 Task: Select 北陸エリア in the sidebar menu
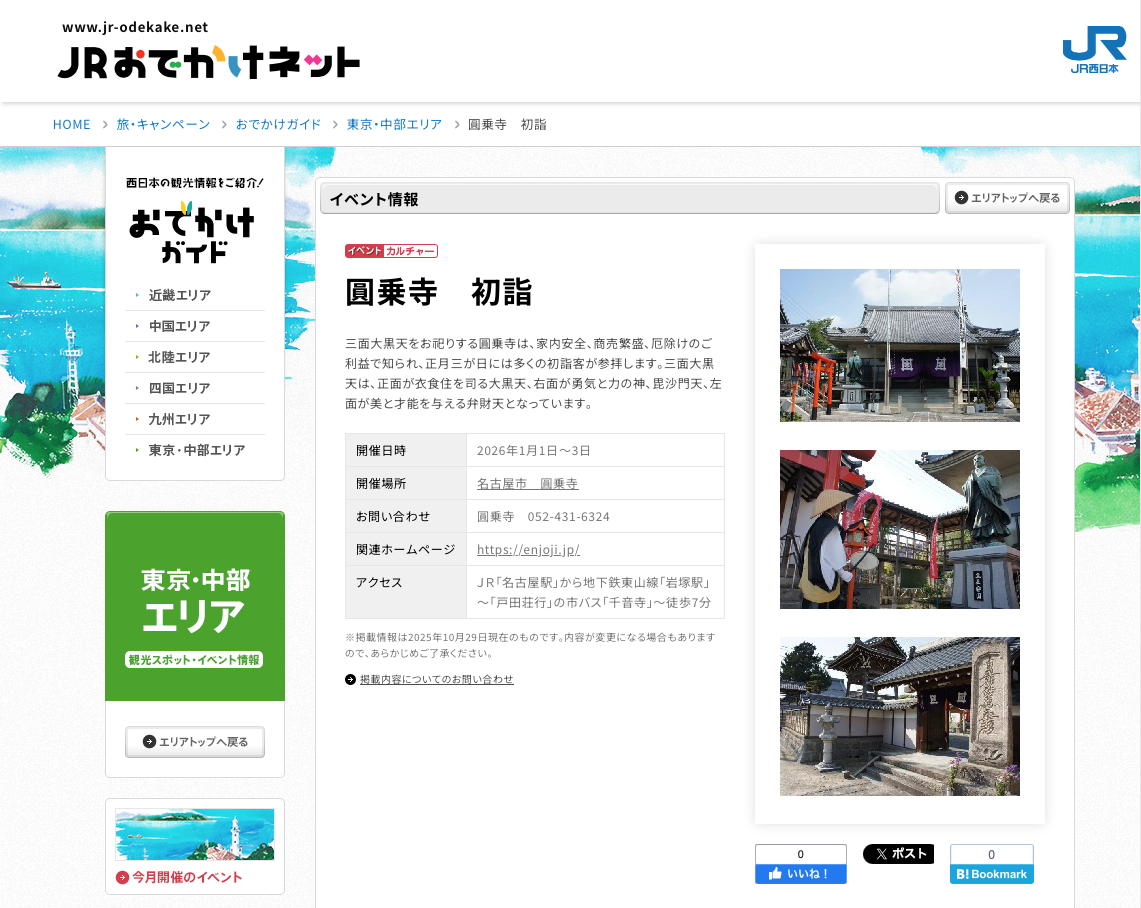(x=180, y=357)
